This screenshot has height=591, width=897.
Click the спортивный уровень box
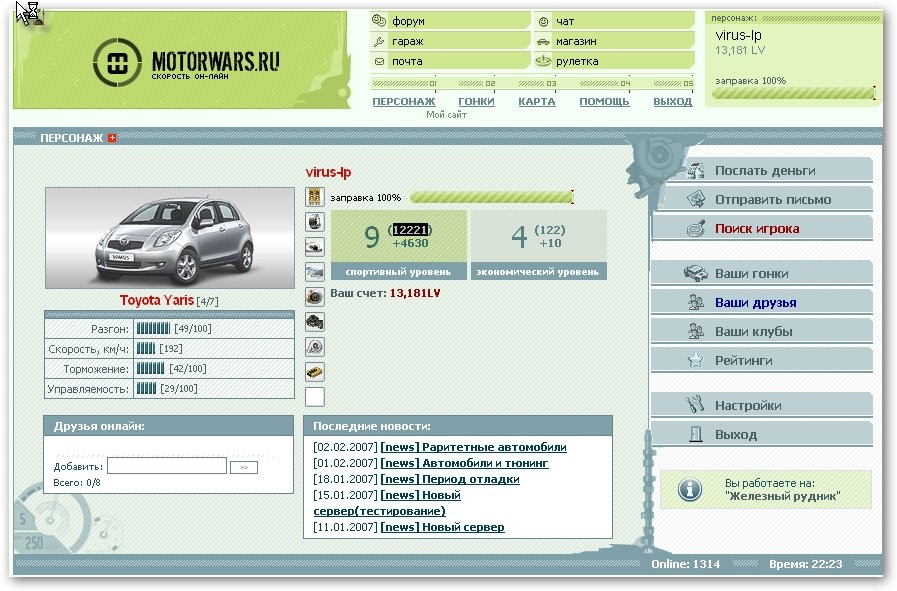click(399, 245)
